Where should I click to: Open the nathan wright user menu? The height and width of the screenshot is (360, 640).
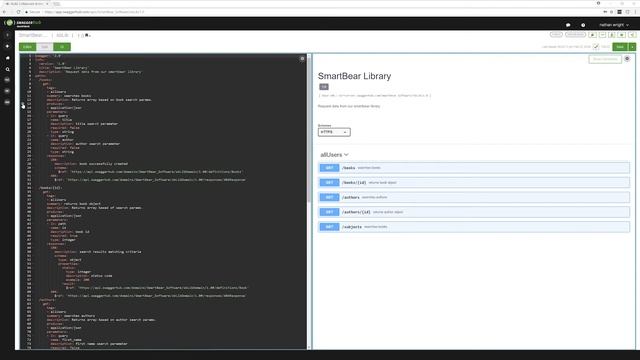(x=614, y=25)
